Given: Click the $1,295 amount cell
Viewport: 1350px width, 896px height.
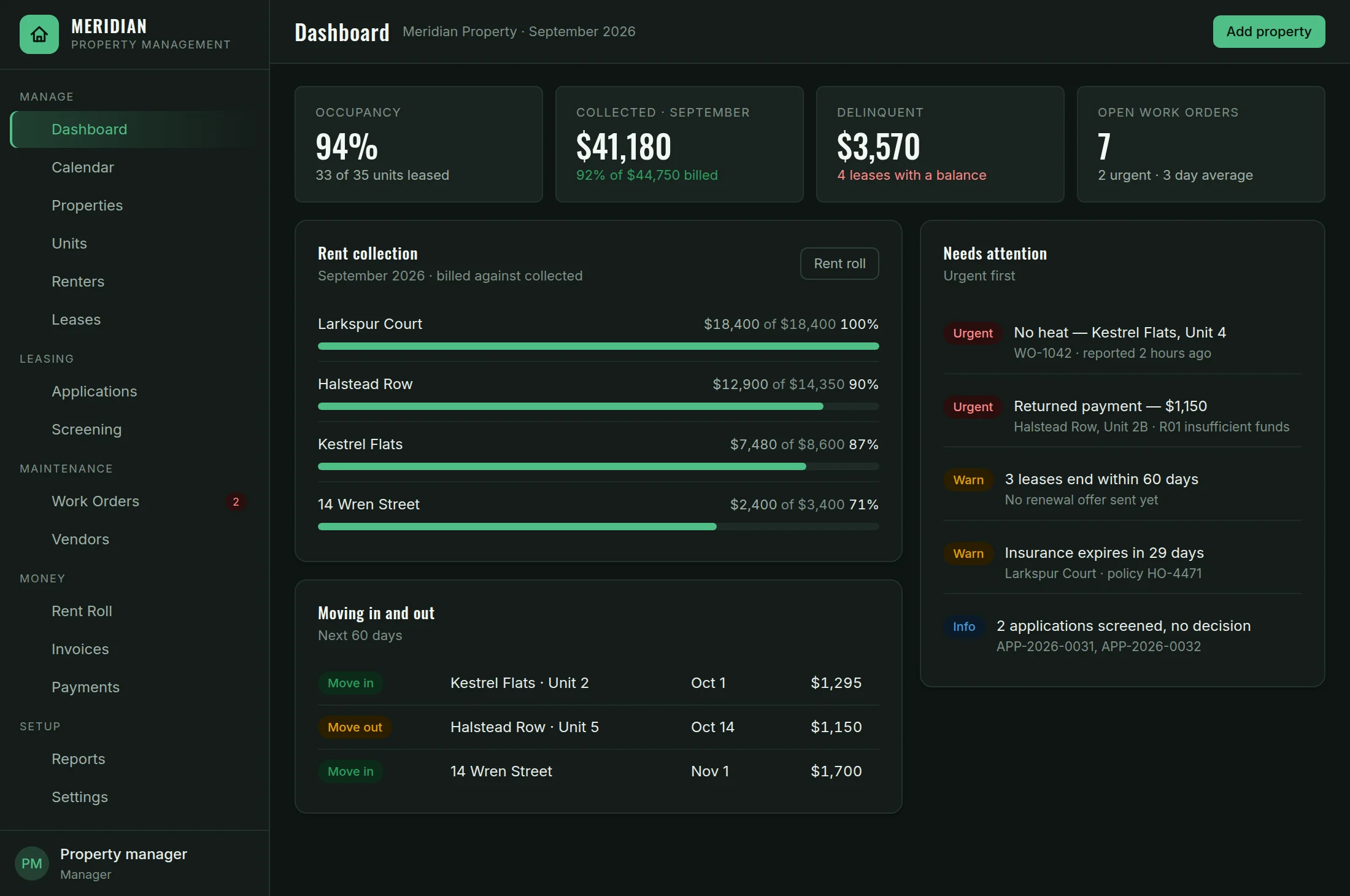Looking at the screenshot, I should (836, 683).
